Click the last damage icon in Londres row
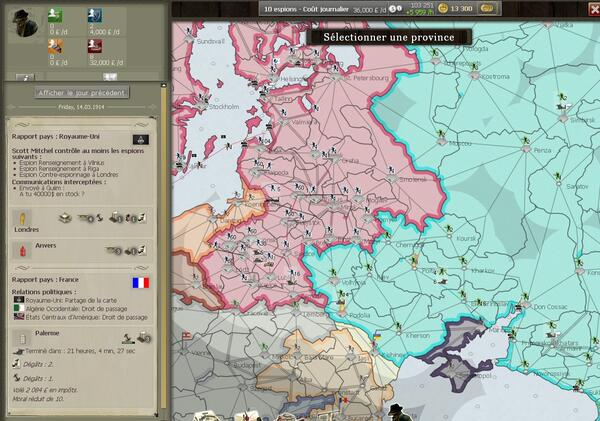600x421 pixels. point(142,218)
